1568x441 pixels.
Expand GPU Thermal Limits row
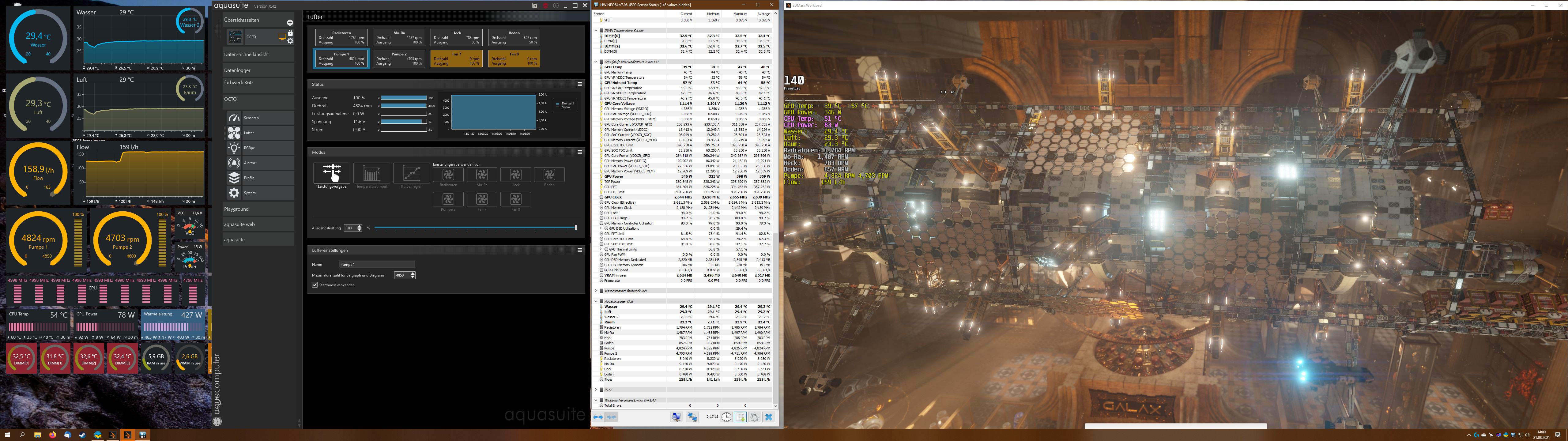601,249
